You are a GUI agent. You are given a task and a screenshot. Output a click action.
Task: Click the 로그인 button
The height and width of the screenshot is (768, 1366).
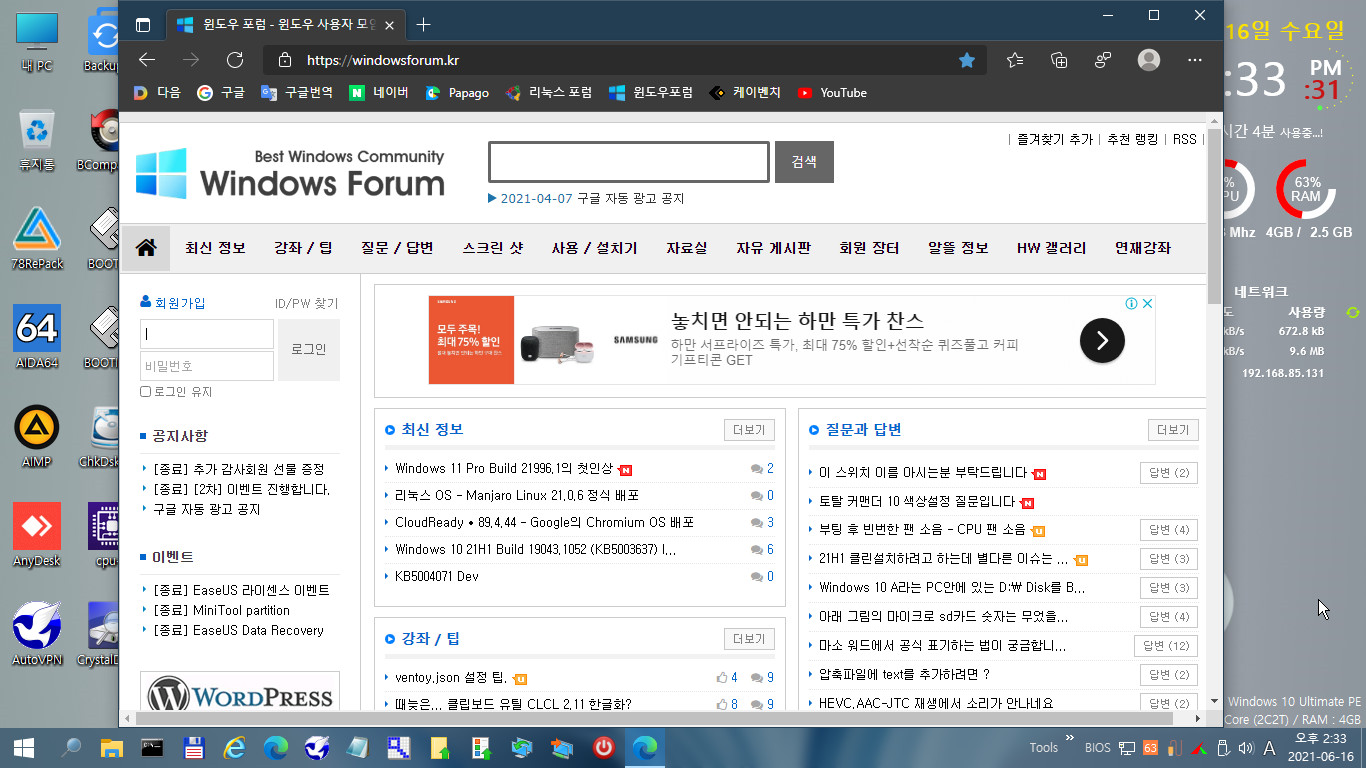point(309,350)
